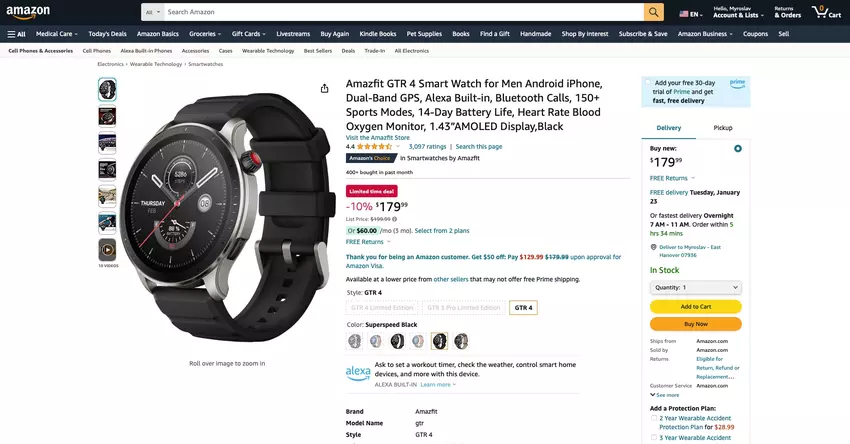Select the Buy new radio button

coord(737,149)
